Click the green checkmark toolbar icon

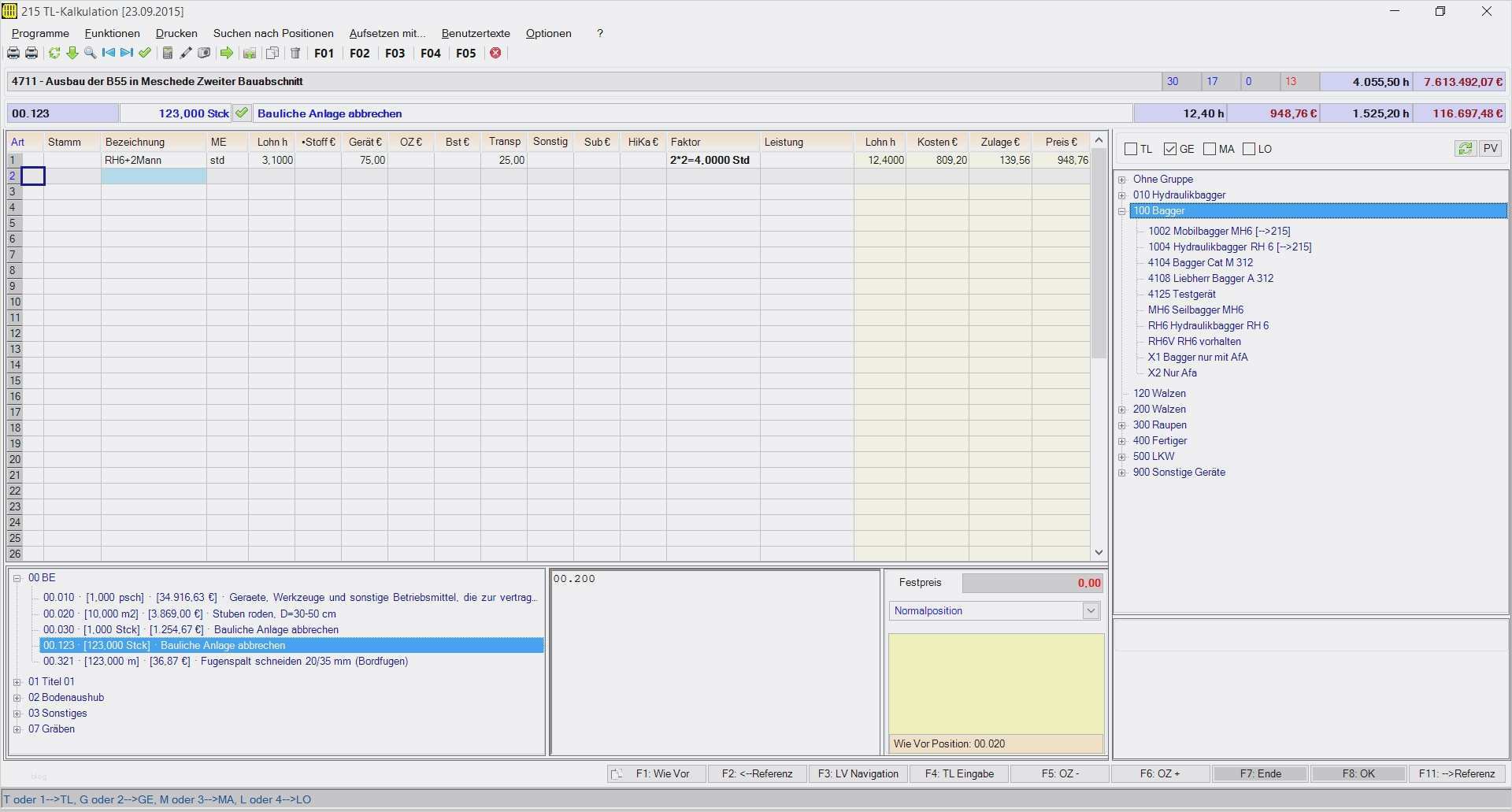[144, 53]
